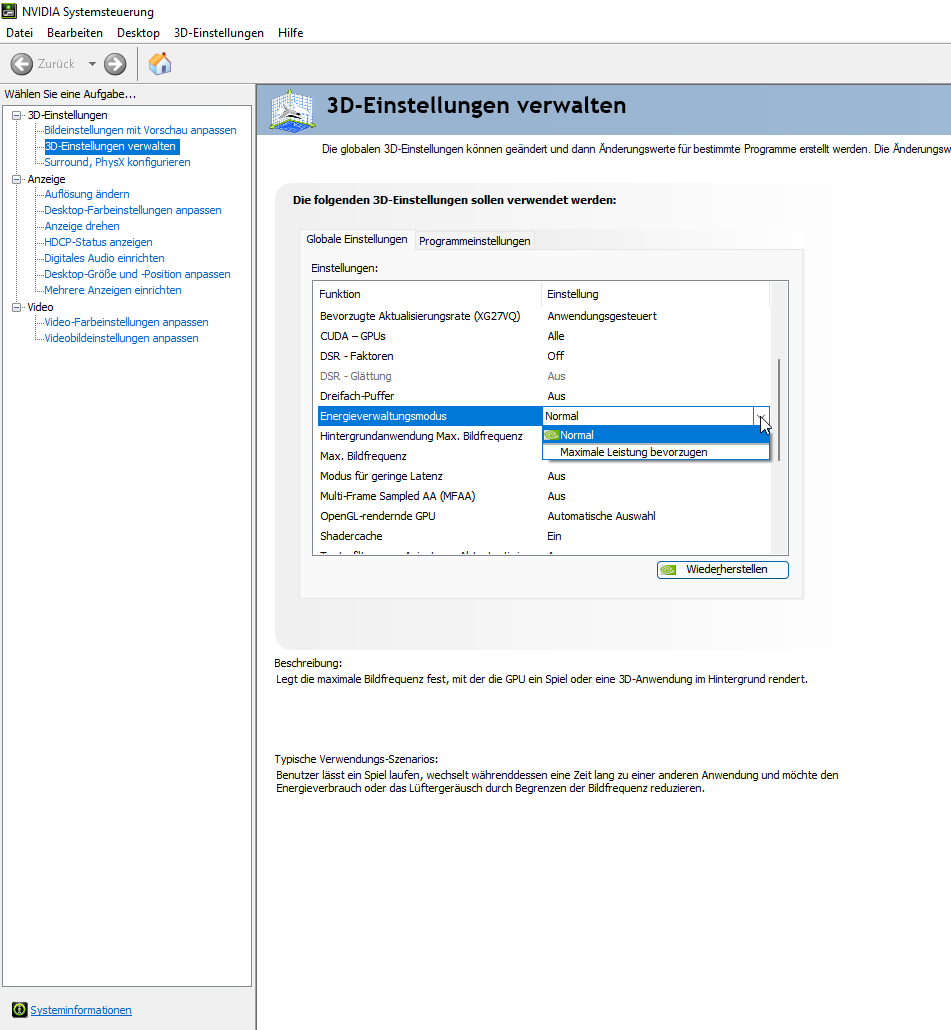This screenshot has width=951, height=1030.
Task: Collapse the Video tree section
Action: click(14, 306)
